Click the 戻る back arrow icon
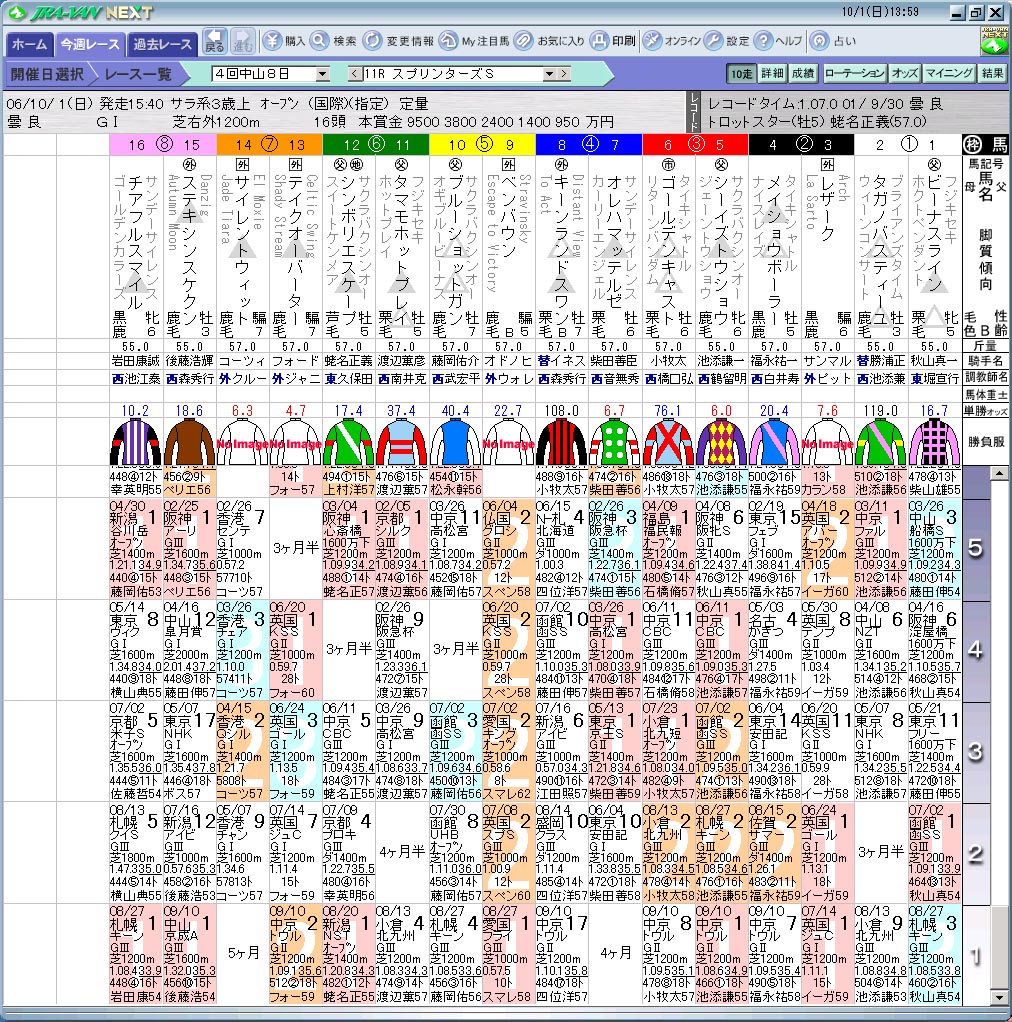The height and width of the screenshot is (1022, 1012). [214, 41]
